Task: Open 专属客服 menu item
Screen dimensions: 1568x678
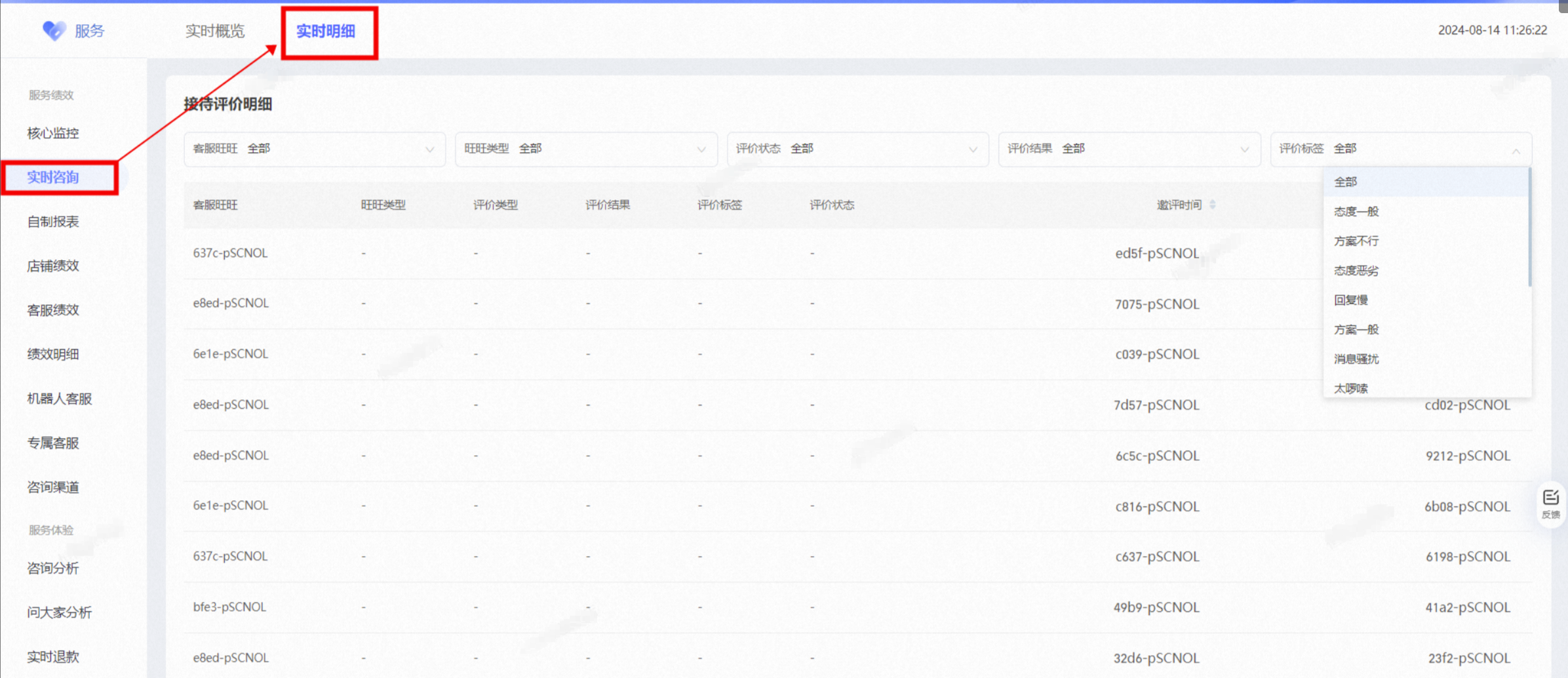Action: [x=53, y=443]
